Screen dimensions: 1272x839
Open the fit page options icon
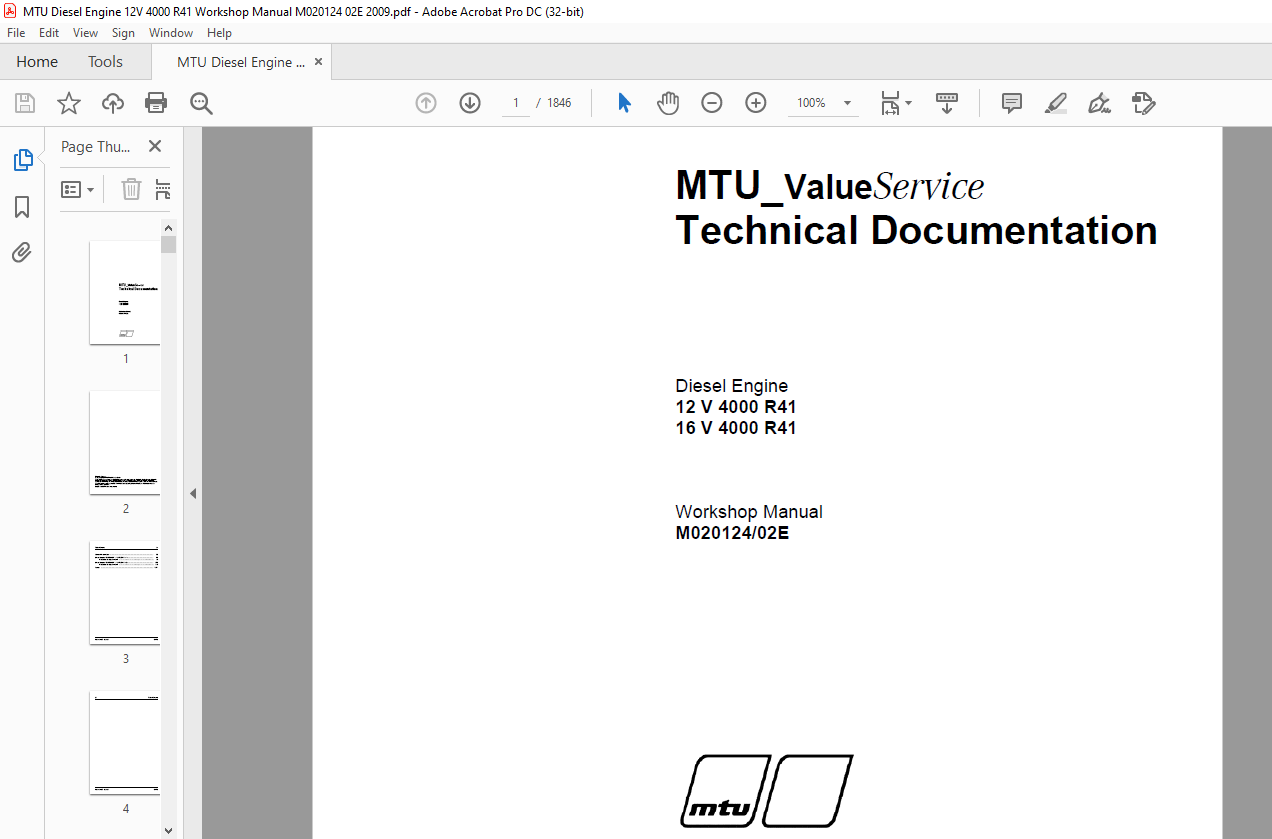(896, 103)
